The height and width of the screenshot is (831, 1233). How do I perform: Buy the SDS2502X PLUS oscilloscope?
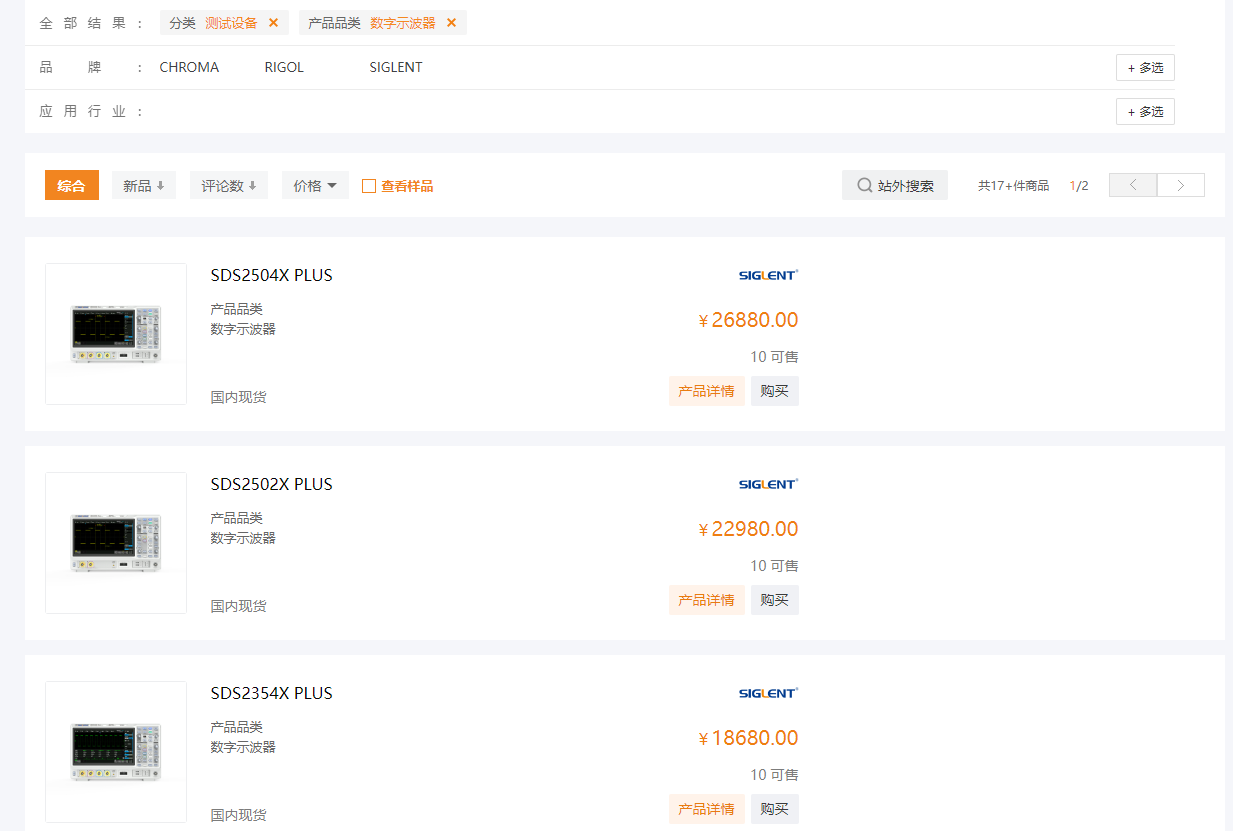click(775, 600)
